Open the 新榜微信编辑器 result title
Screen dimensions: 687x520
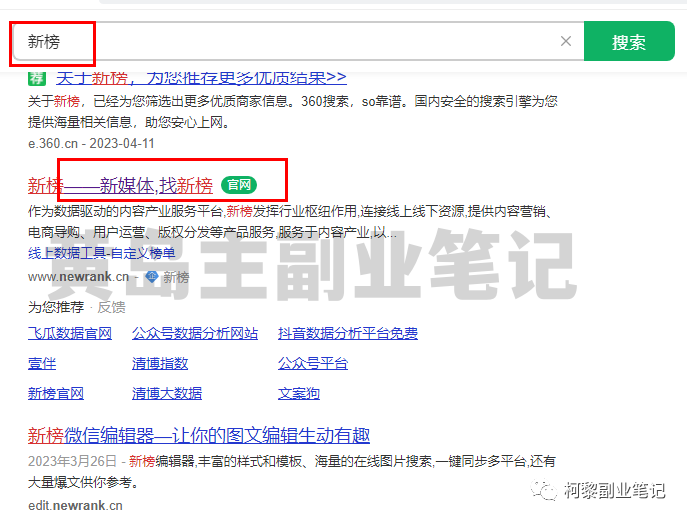198,435
